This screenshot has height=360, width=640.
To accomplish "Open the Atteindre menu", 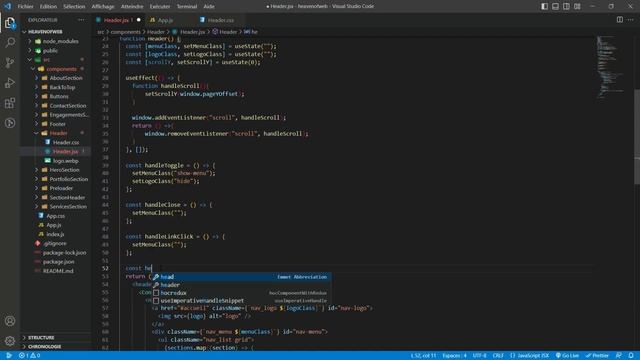I will click(x=132, y=7).
